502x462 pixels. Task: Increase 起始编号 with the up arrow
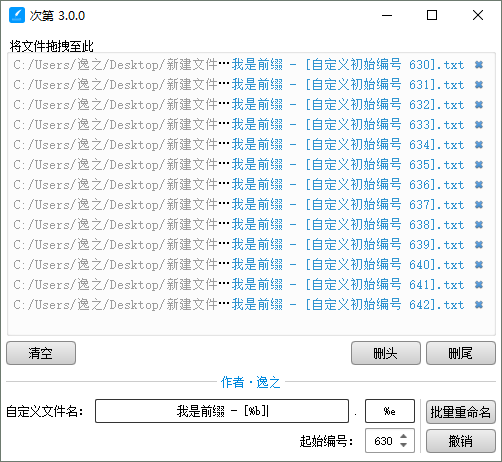[x=404, y=436]
